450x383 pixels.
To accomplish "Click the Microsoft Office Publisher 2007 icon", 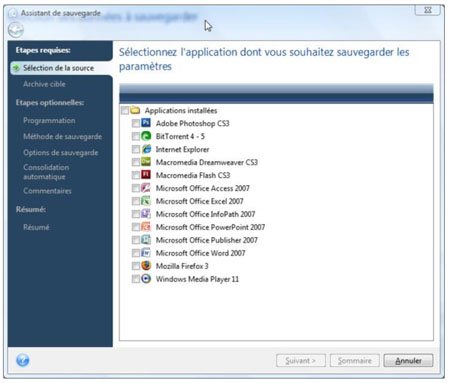I will click(146, 240).
